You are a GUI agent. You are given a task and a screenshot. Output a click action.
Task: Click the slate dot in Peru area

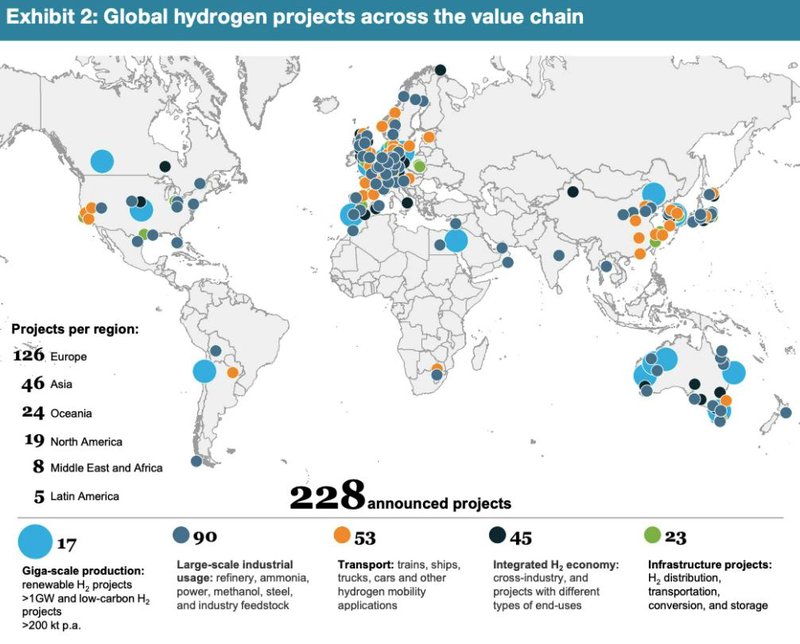pos(216,351)
